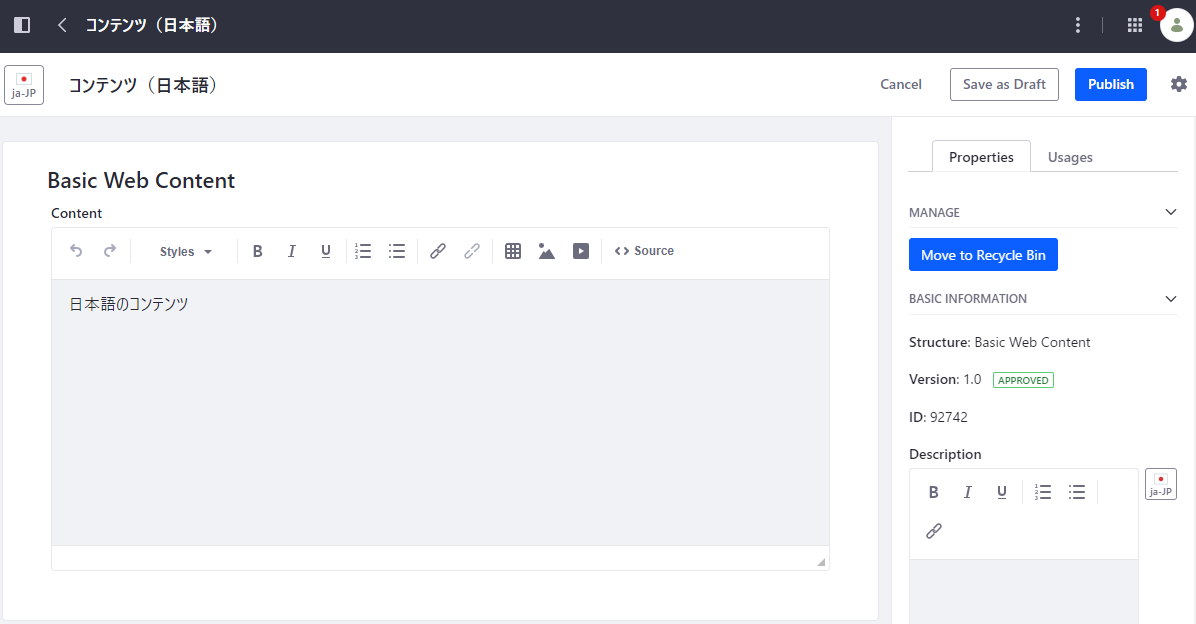
Task: Collapse the Basic Information section
Action: [1171, 298]
